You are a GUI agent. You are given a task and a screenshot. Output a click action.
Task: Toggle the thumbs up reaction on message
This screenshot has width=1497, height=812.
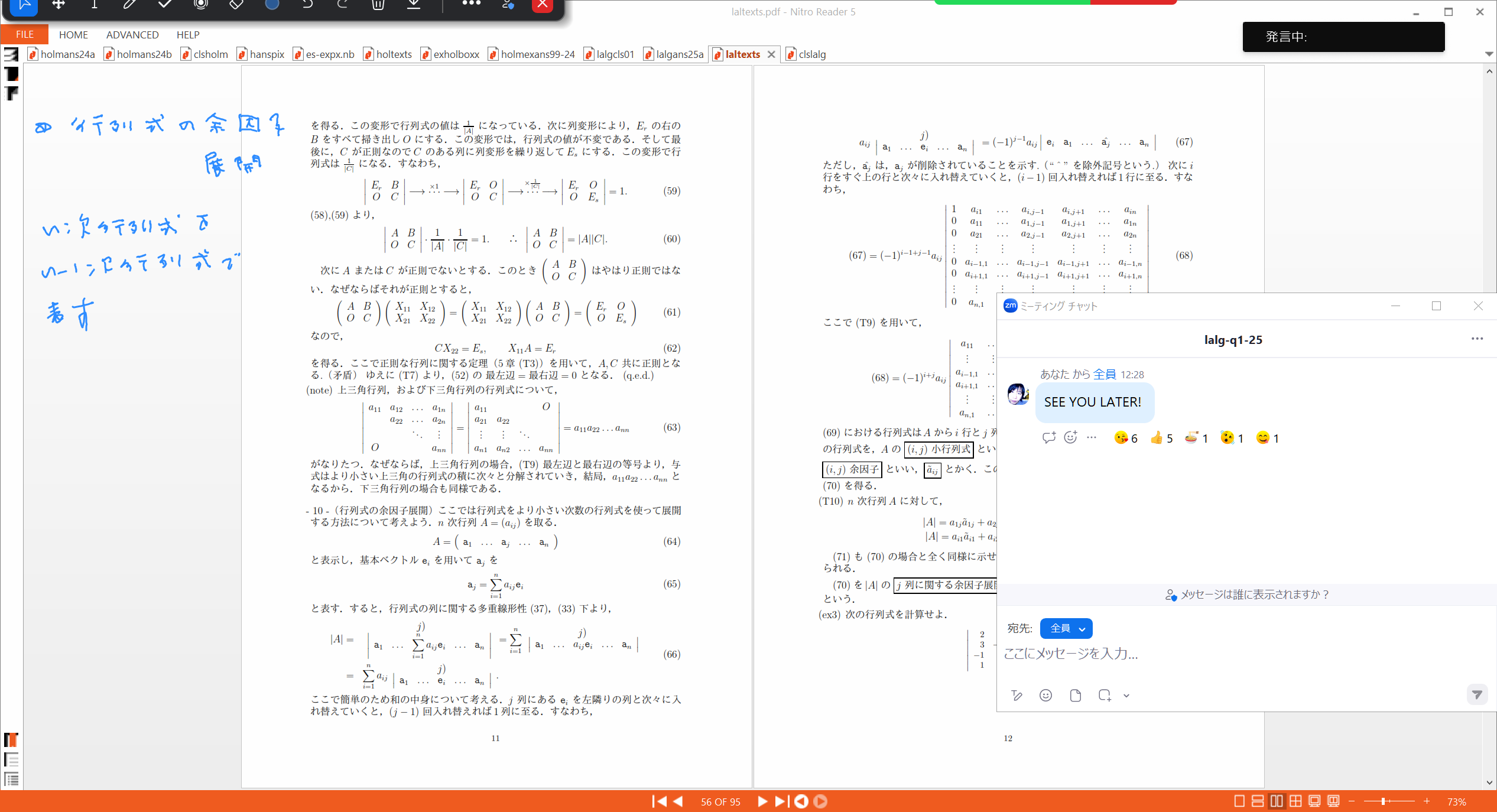point(1161,438)
